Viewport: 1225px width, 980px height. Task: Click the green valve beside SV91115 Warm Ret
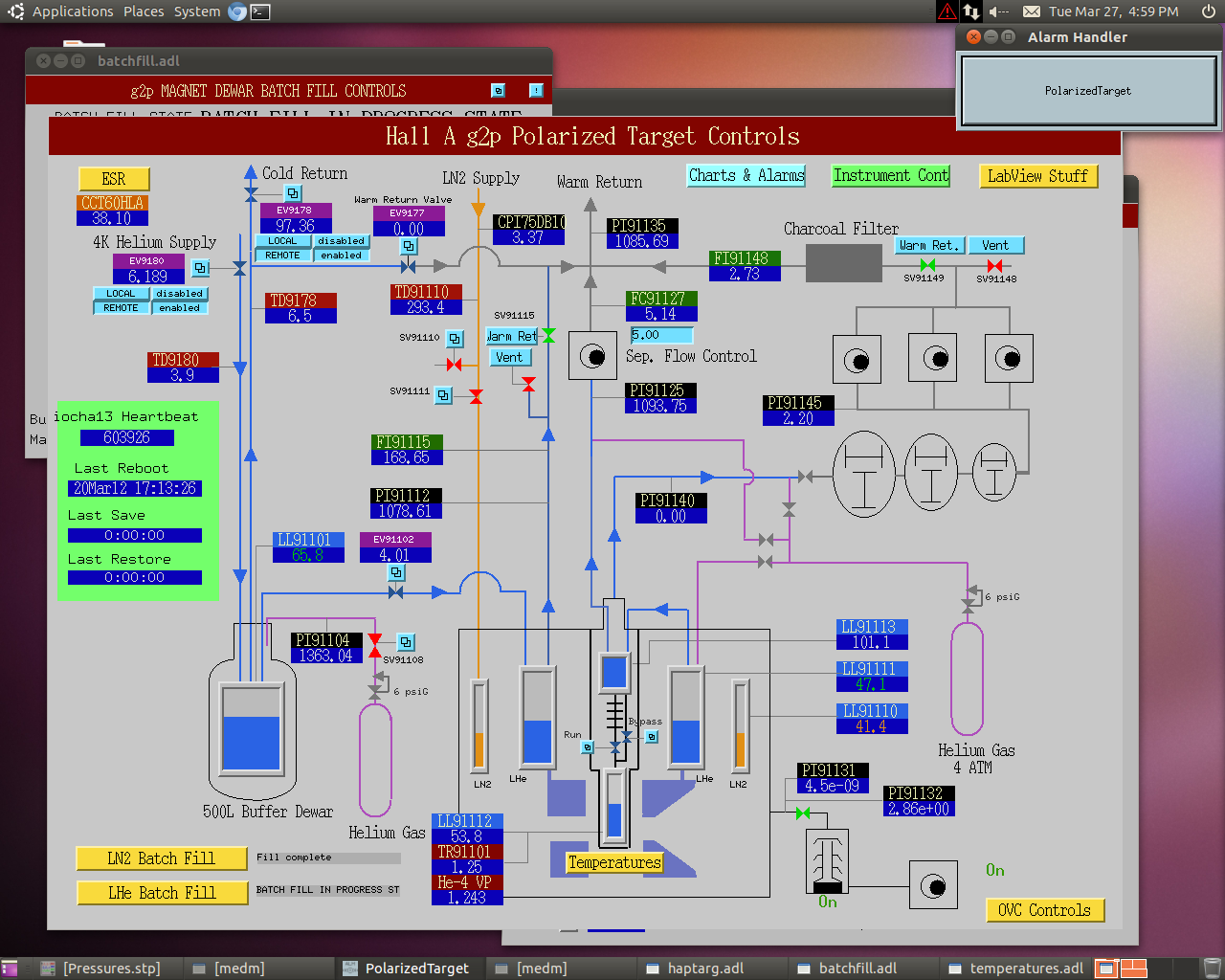click(x=548, y=335)
